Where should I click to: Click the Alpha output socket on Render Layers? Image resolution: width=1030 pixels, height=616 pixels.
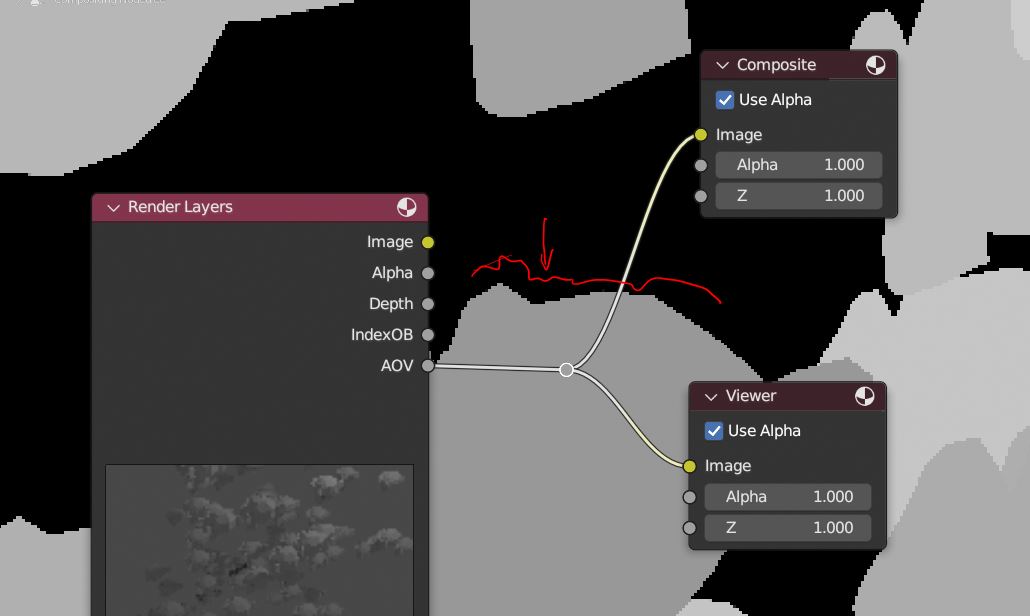coord(428,273)
